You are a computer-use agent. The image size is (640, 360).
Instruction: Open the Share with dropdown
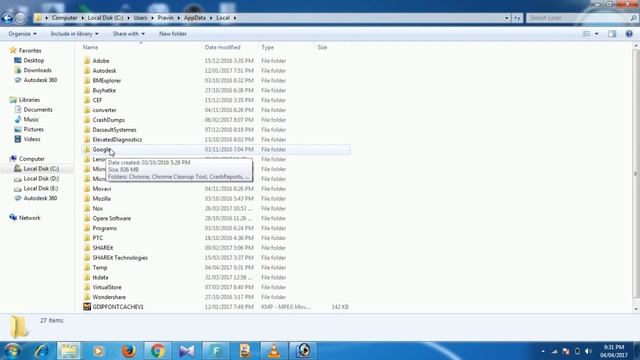[x=129, y=34]
